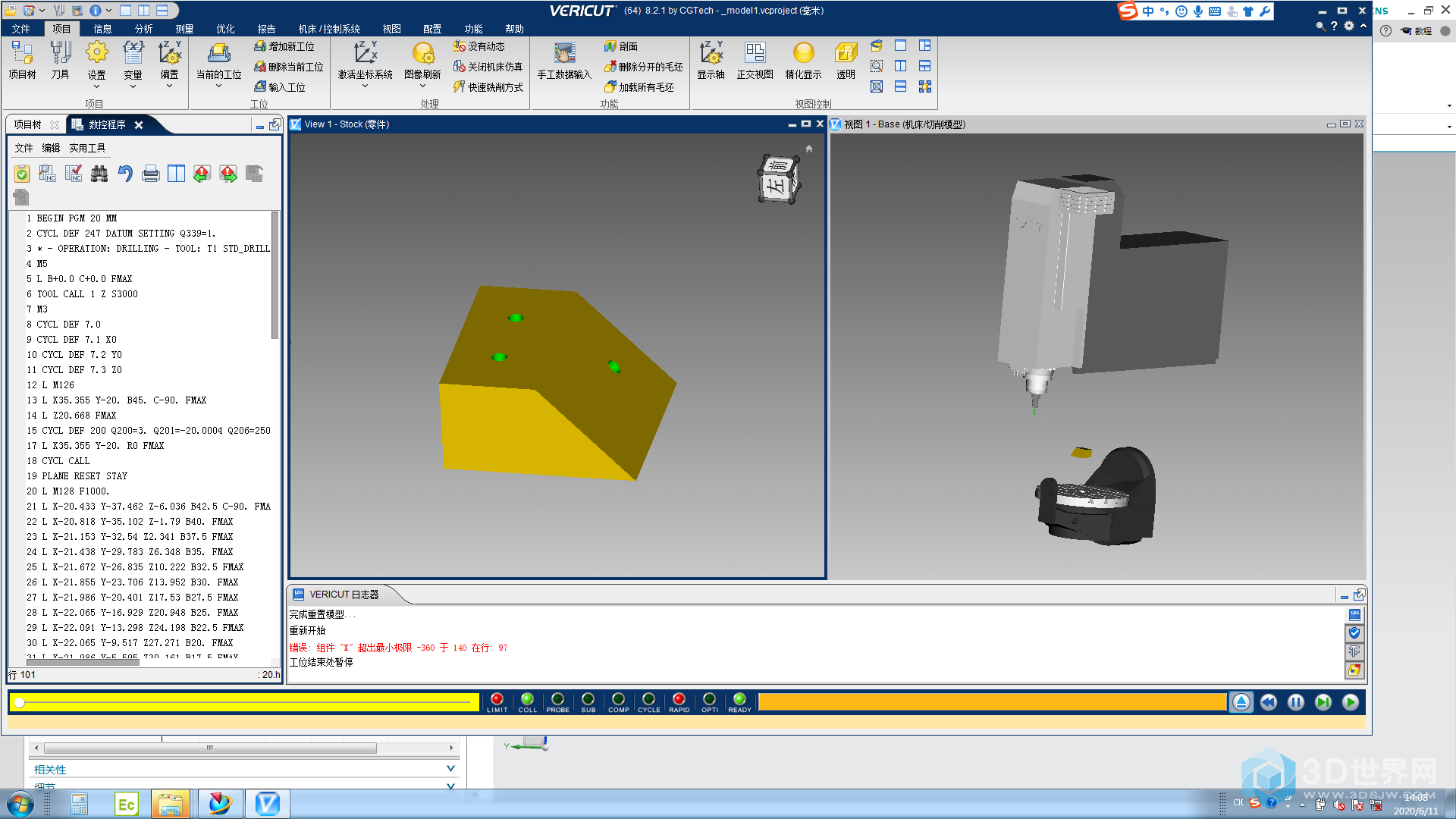Image resolution: width=1456 pixels, height=819 pixels.
Task: Click the Windows Start button
Action: pos(20,804)
